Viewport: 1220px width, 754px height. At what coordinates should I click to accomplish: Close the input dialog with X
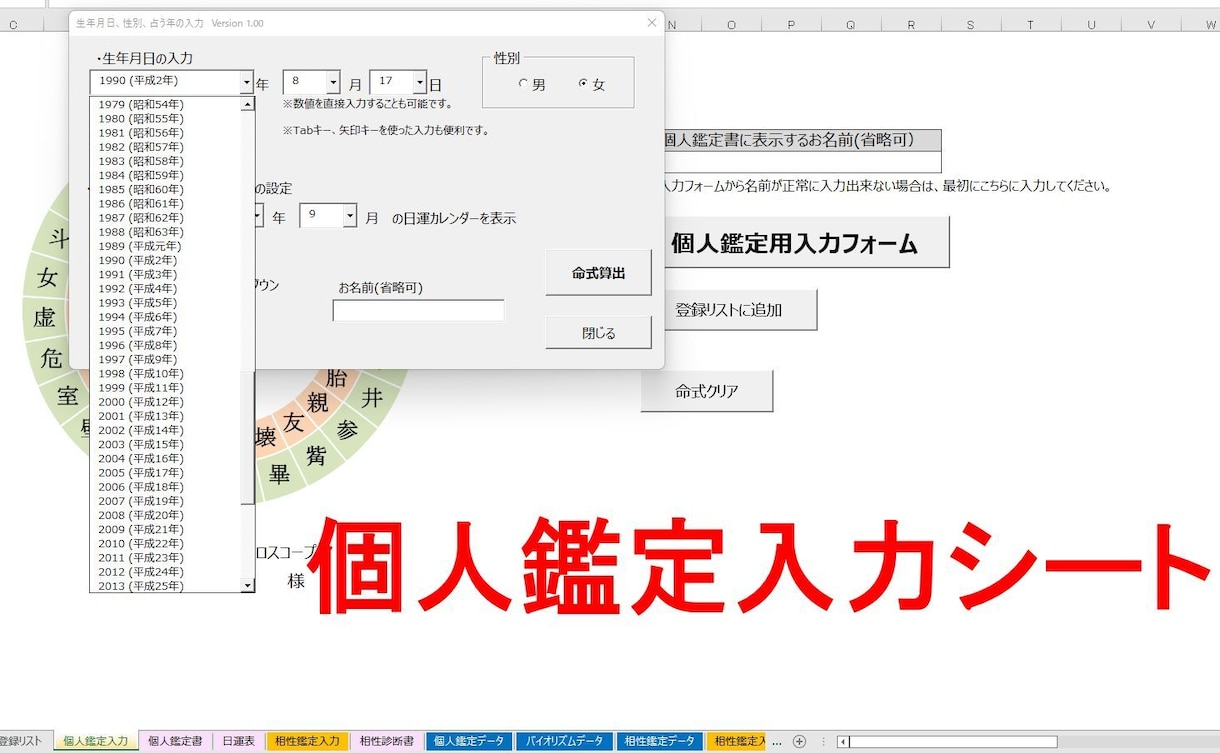(x=652, y=22)
